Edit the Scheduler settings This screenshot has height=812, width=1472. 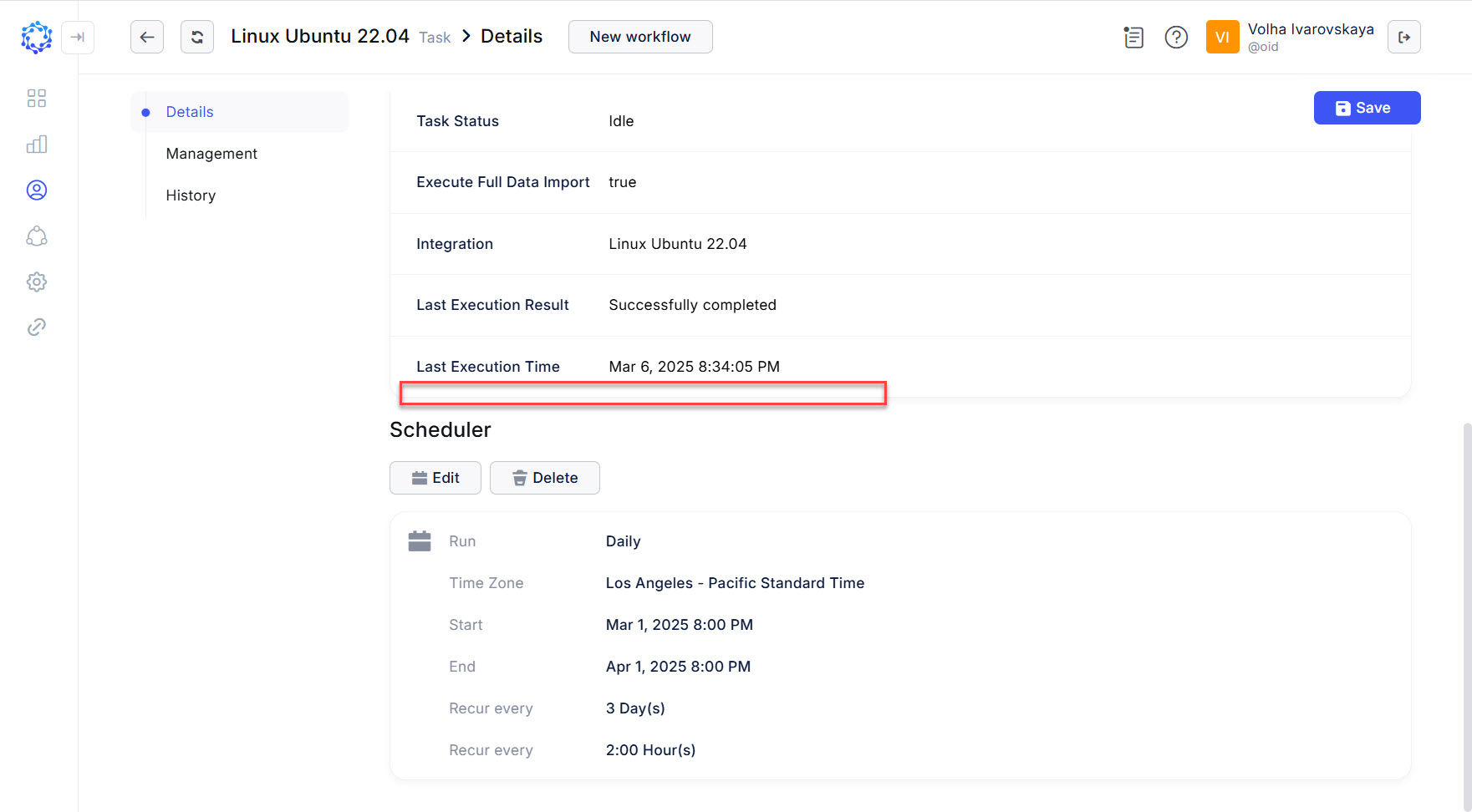coord(435,478)
